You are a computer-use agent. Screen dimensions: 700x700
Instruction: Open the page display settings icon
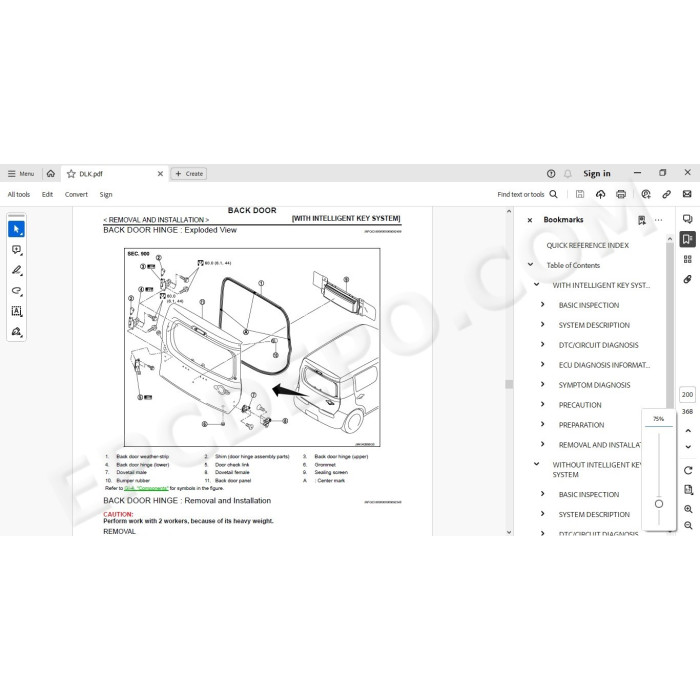pyautogui.click(x=688, y=490)
